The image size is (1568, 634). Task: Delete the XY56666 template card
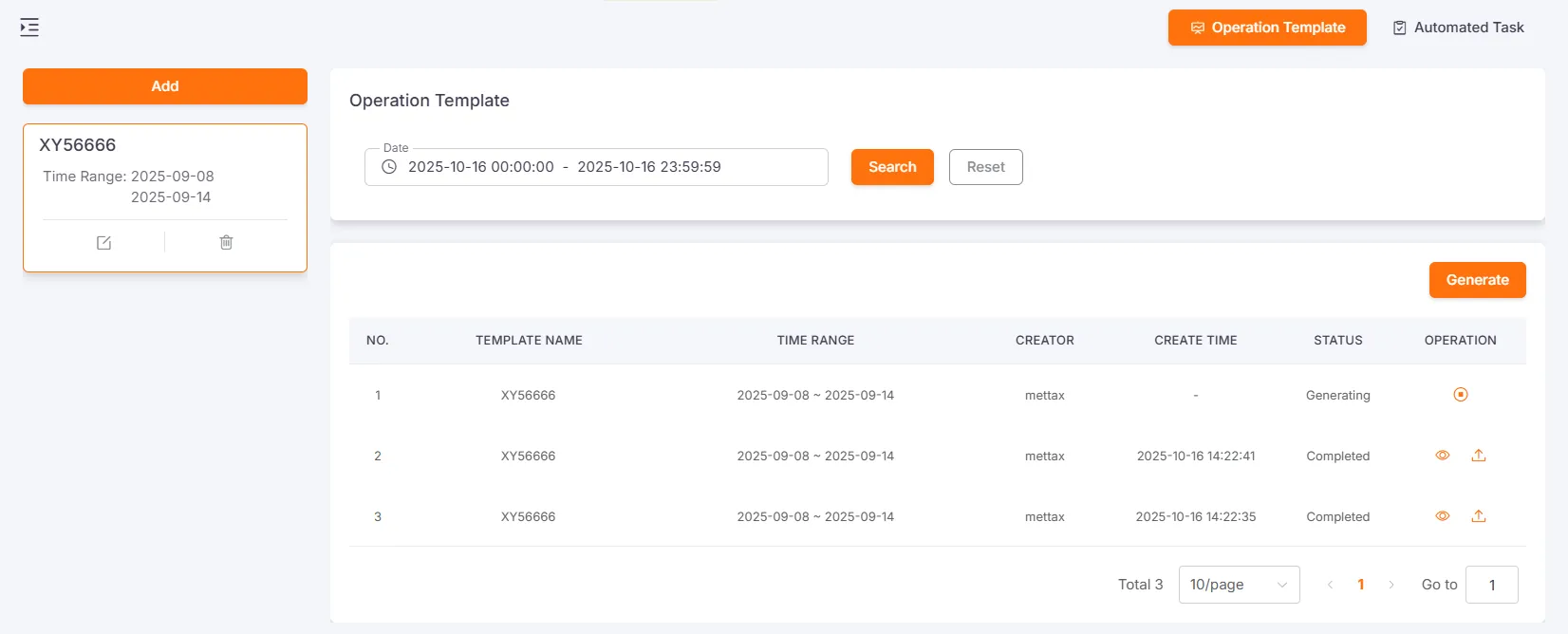(x=226, y=243)
